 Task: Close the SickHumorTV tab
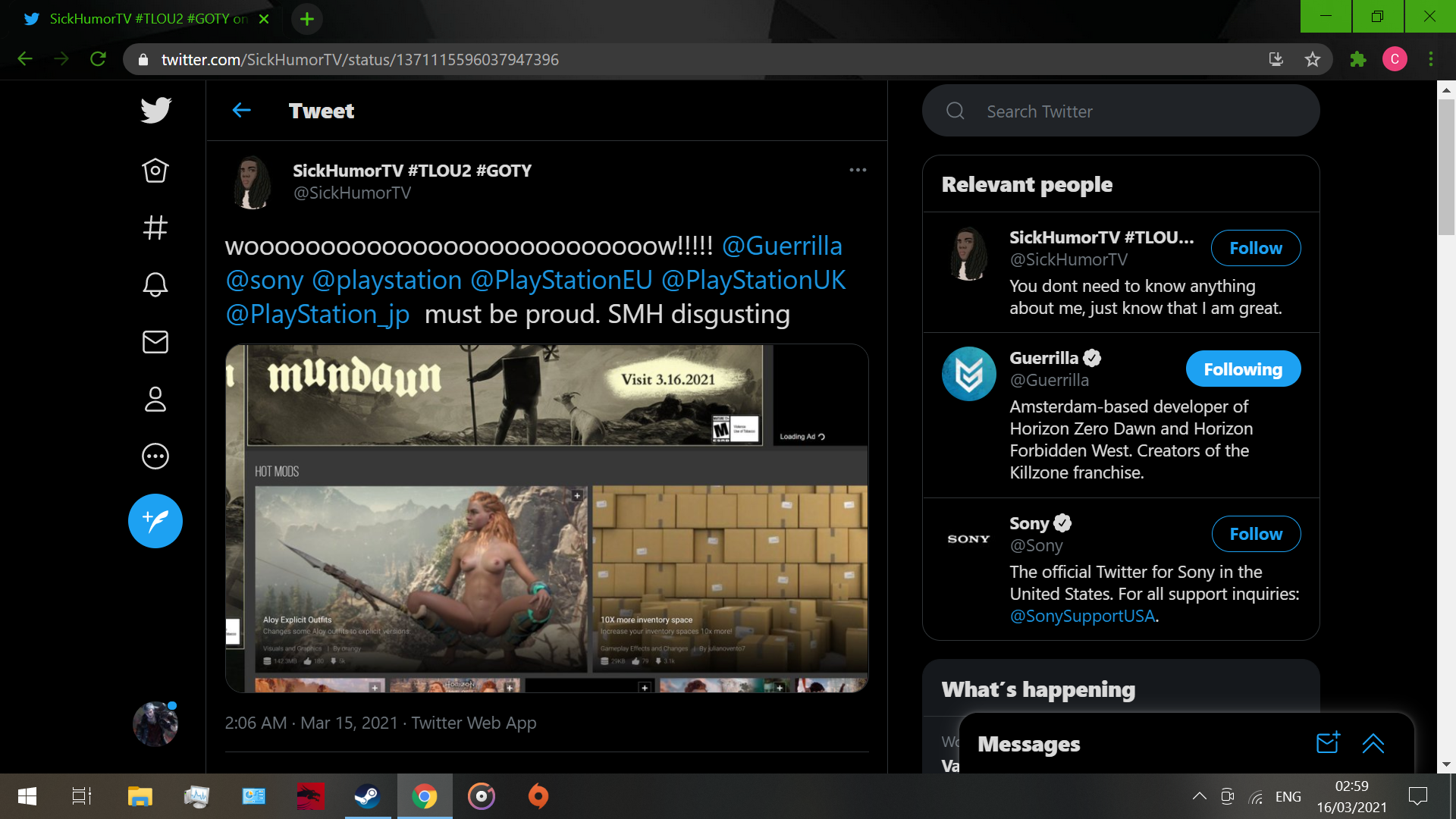click(x=264, y=19)
